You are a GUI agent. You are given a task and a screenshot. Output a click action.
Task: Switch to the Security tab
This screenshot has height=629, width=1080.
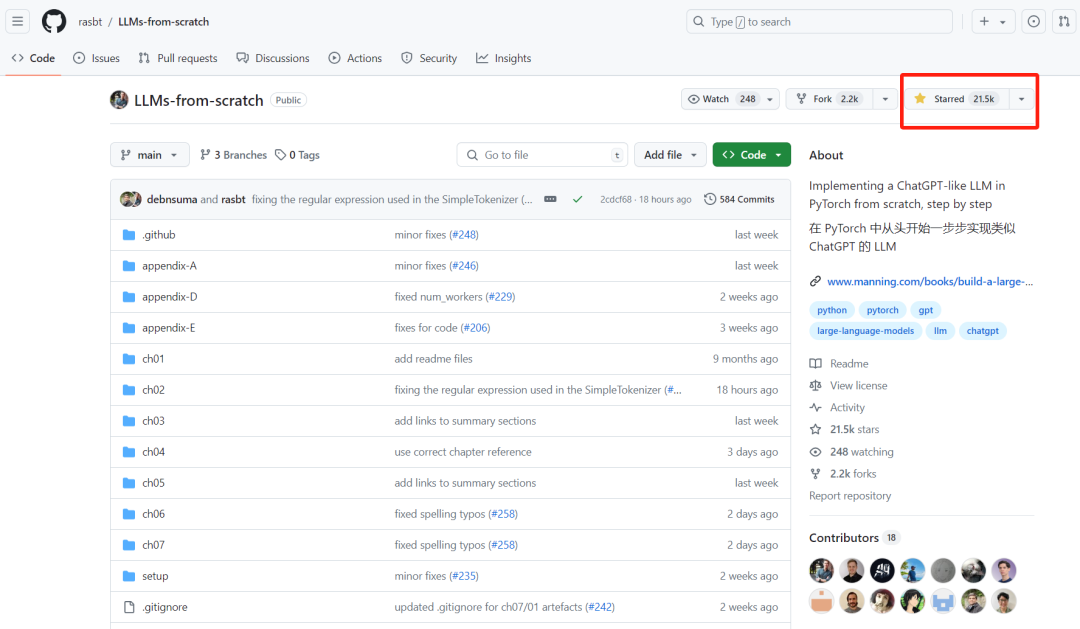point(429,59)
